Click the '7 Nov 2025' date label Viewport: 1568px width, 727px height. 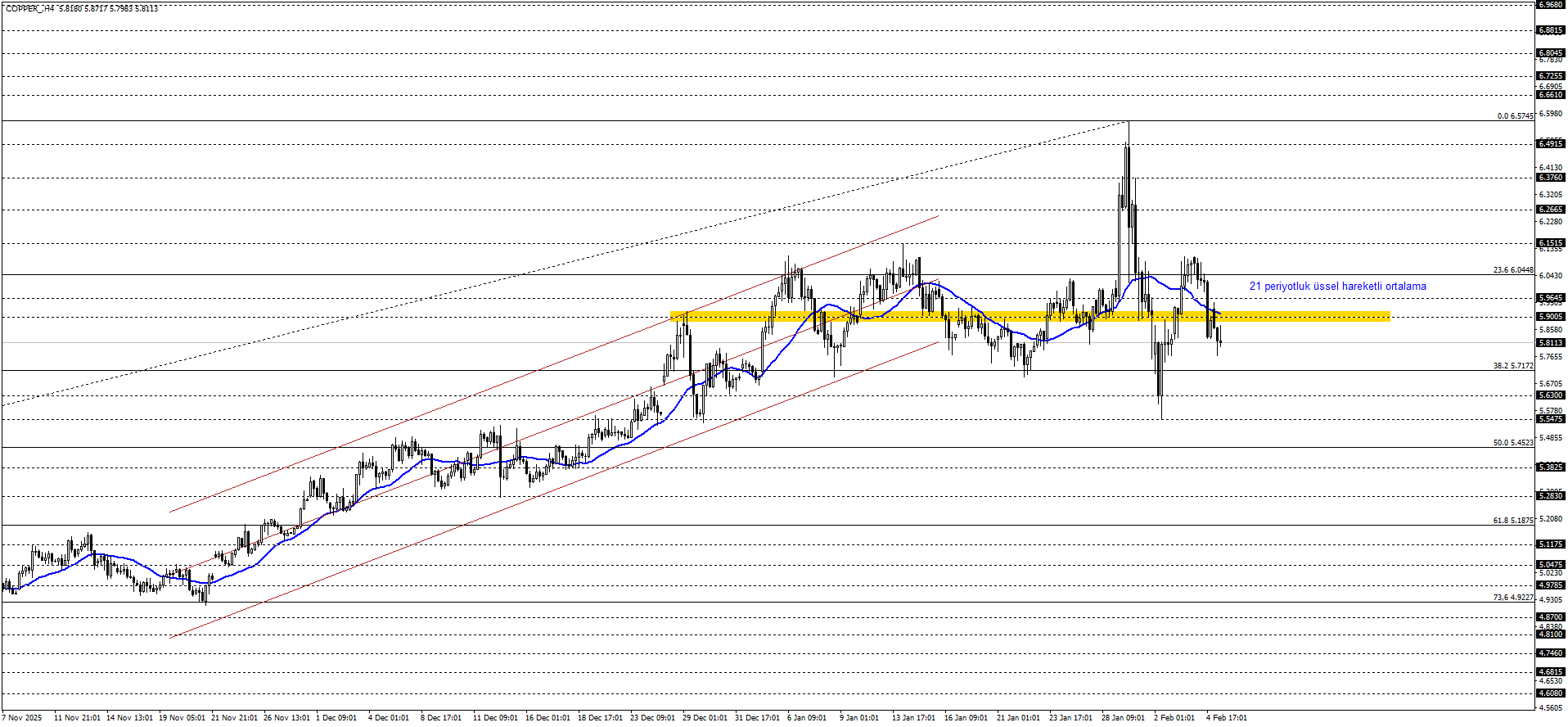[22, 718]
